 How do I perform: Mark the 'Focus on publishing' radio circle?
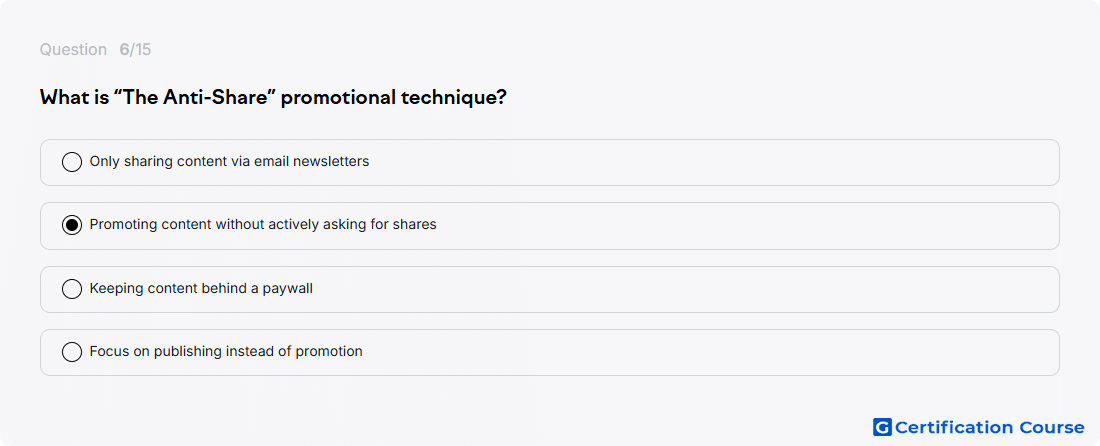72,352
